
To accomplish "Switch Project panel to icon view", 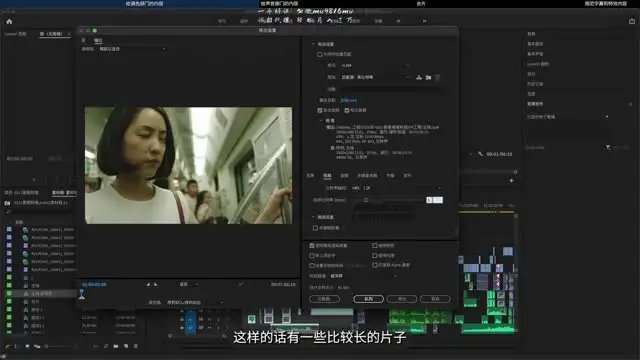I will 27,346.
